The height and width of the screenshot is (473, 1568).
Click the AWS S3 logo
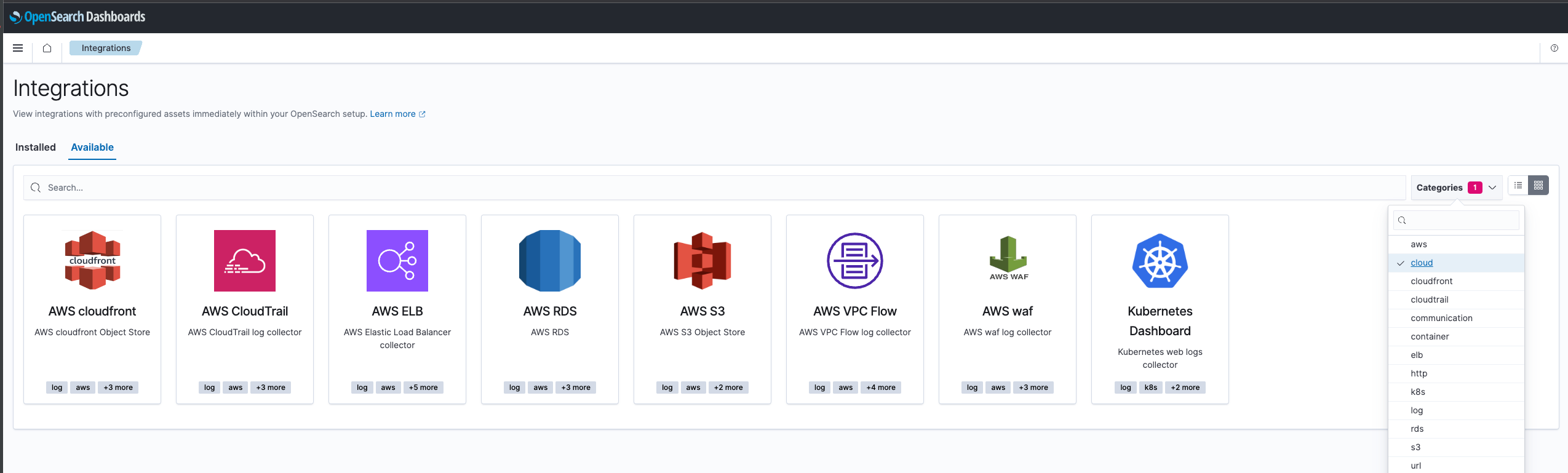[702, 261]
